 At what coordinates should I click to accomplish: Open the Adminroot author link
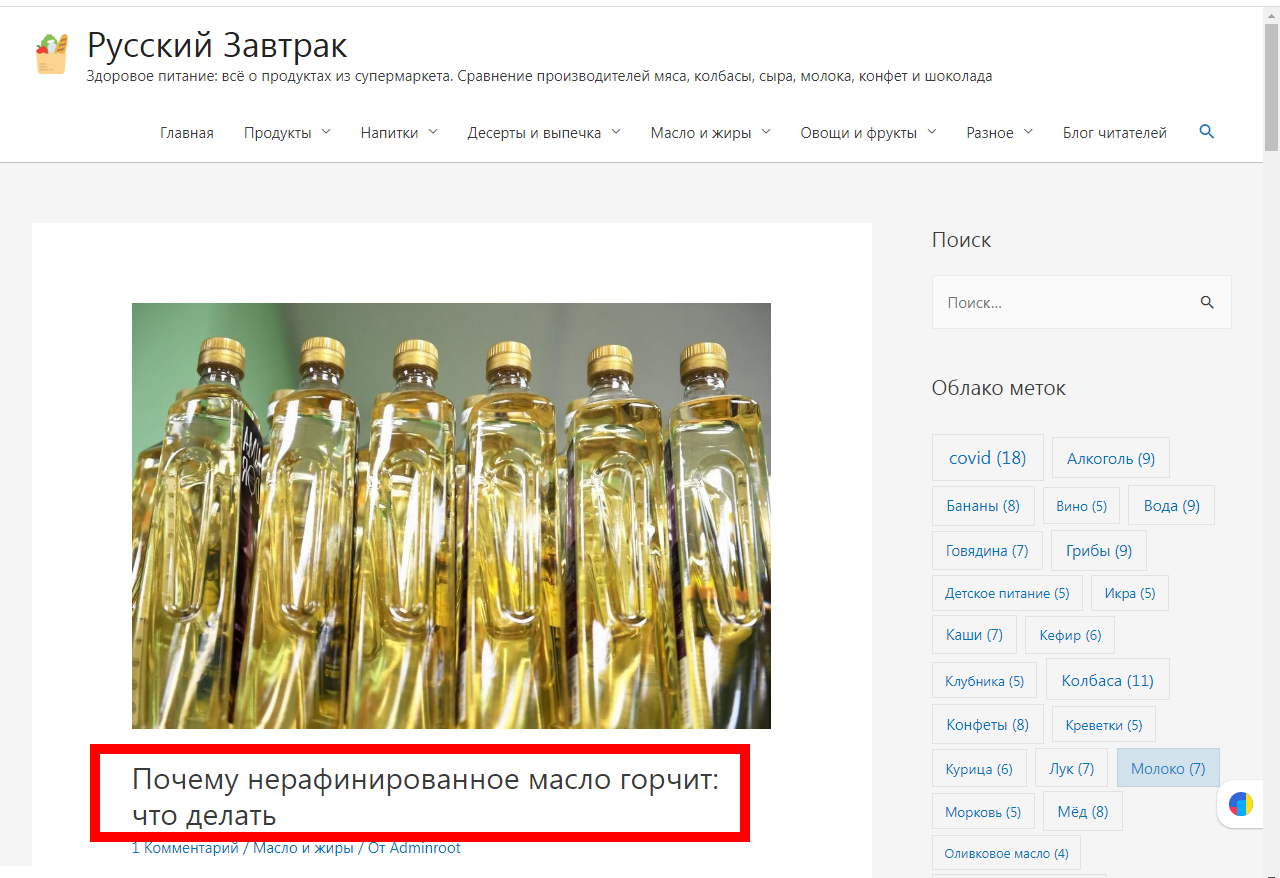click(425, 848)
